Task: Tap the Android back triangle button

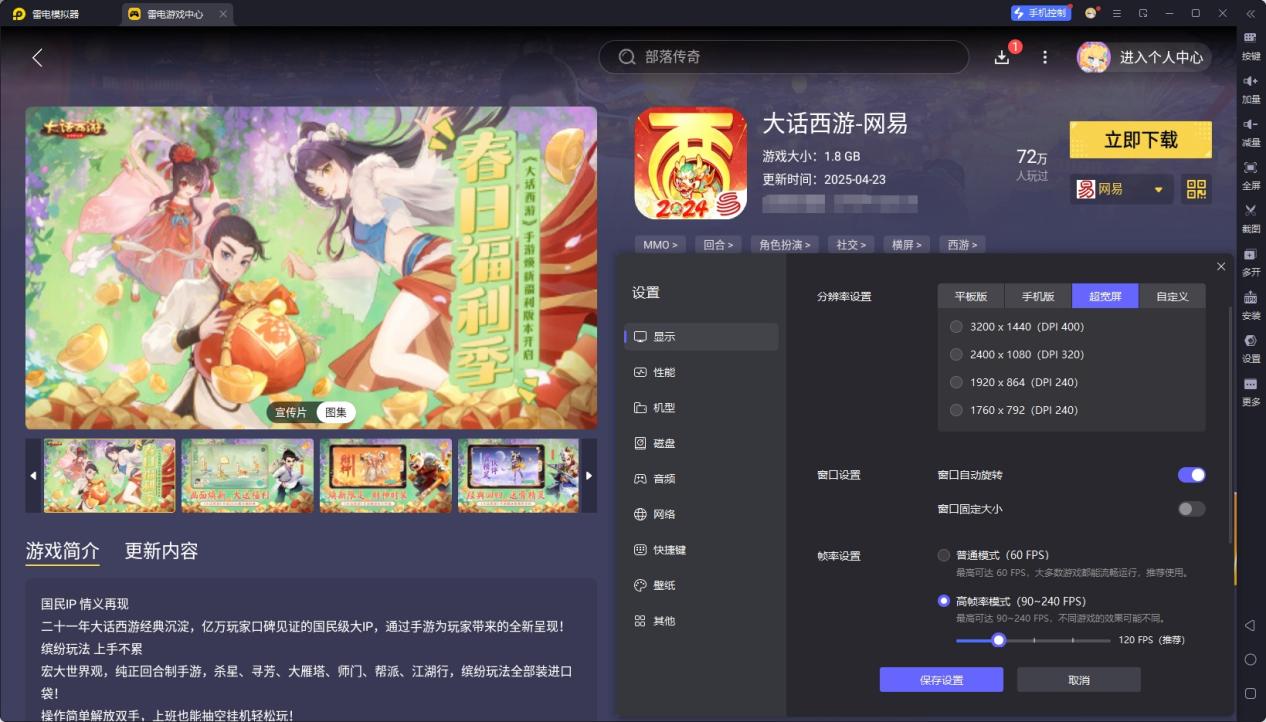Action: pos(1250,626)
